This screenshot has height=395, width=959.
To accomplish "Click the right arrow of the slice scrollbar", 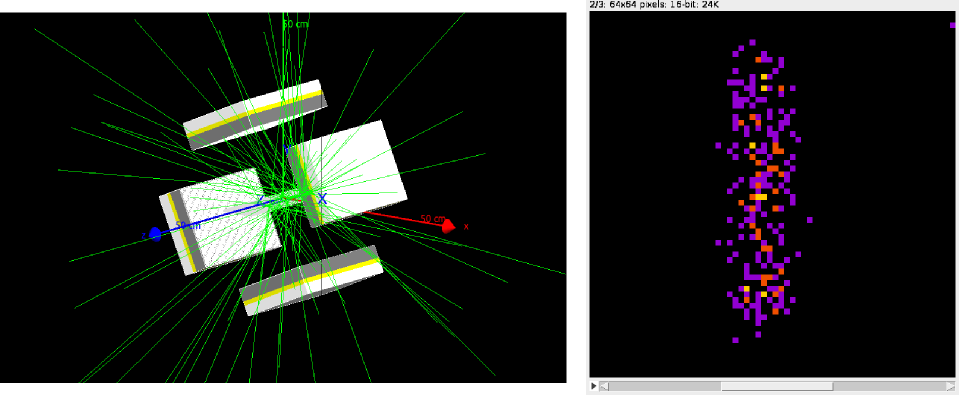I will pos(950,386).
